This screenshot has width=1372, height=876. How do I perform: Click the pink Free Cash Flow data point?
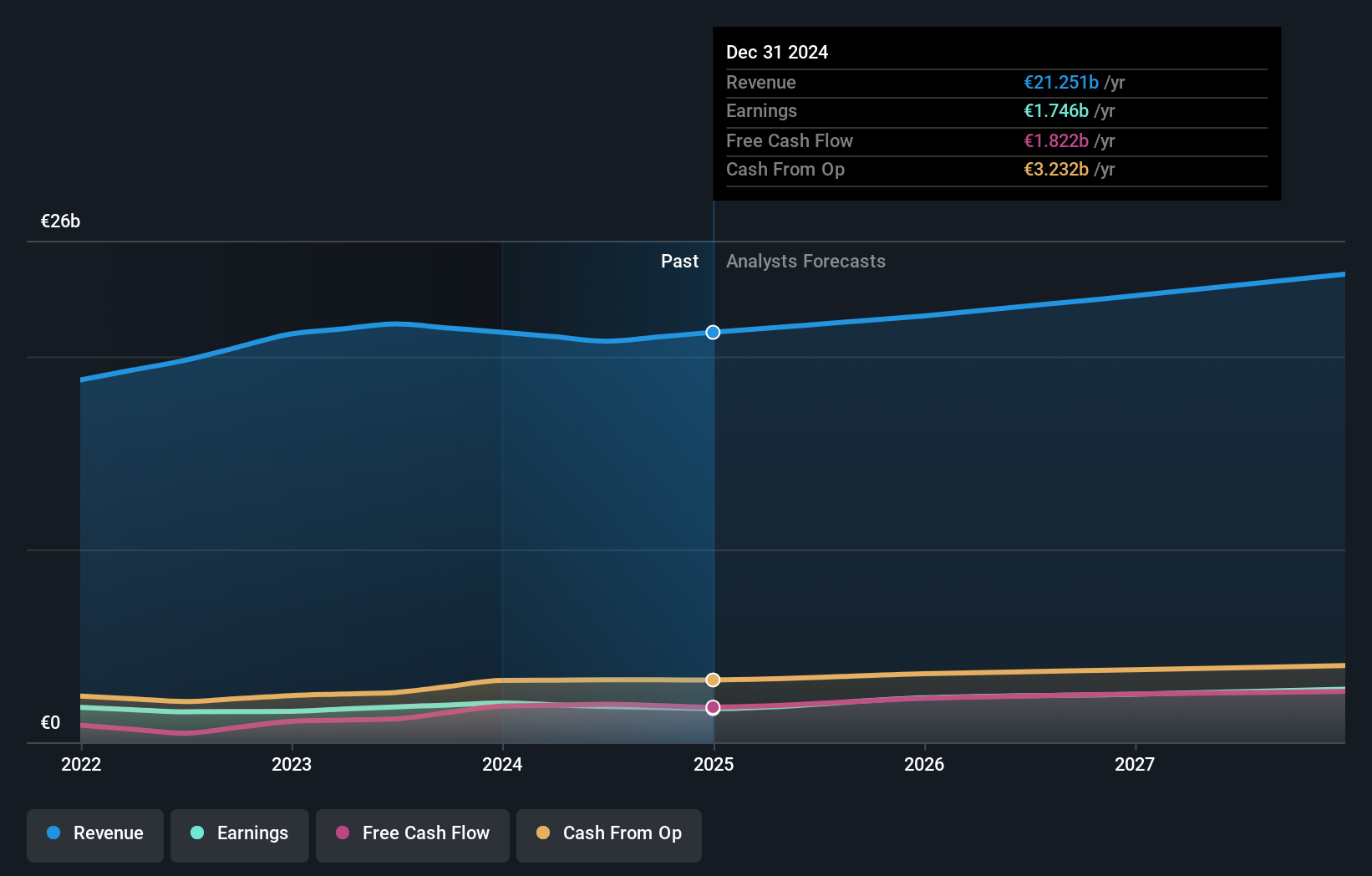(x=713, y=707)
